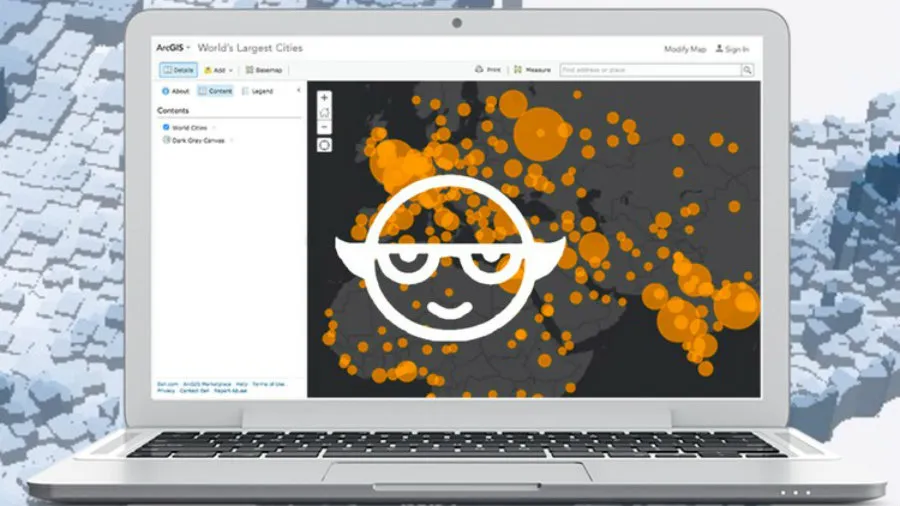Open the ArcGIS dropdown menu
900x506 pixels.
click(173, 48)
